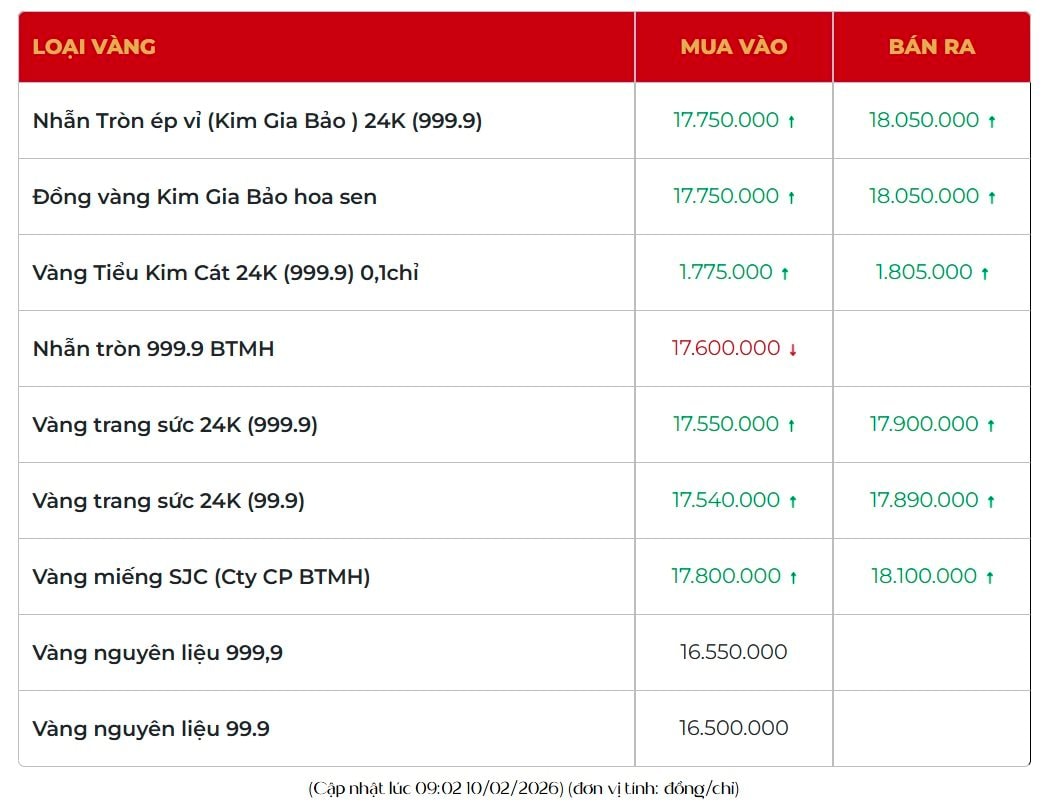
Task: Click the up arrow beside Nhẫn Tròn ép vỉ buy price
Action: 791,121
